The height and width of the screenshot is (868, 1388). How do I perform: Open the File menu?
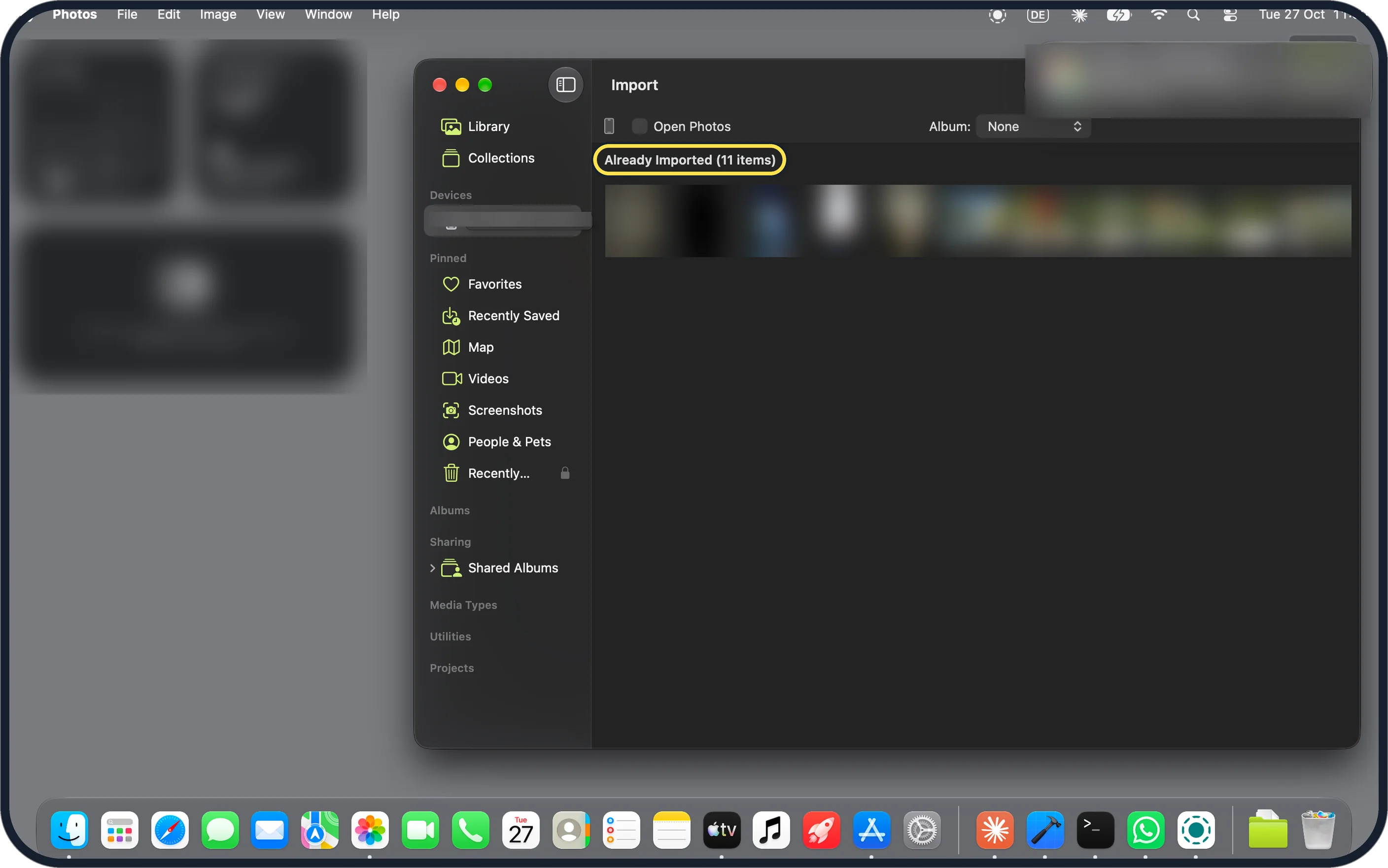click(x=127, y=14)
